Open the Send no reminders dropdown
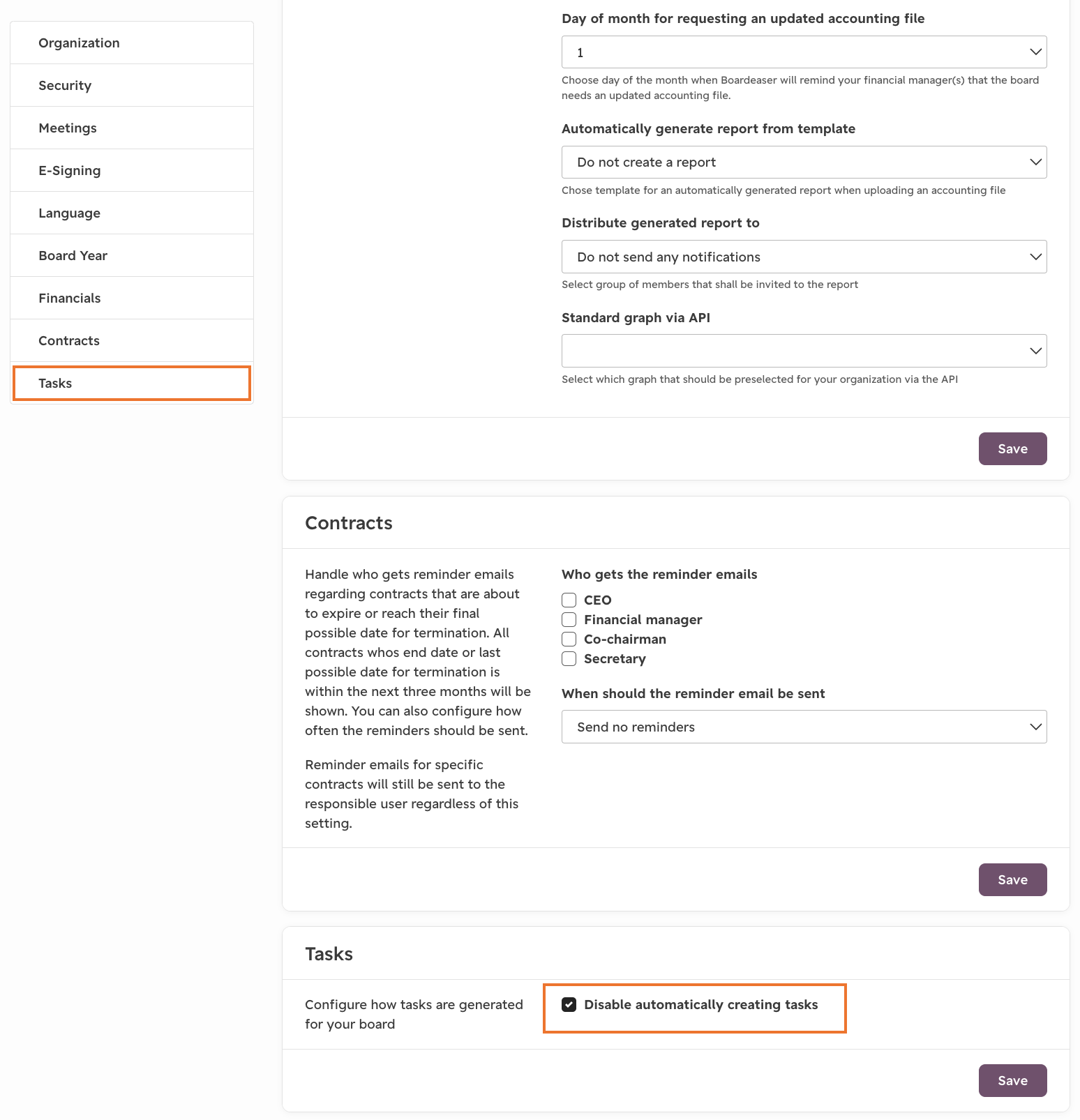The height and width of the screenshot is (1120, 1080). (804, 727)
